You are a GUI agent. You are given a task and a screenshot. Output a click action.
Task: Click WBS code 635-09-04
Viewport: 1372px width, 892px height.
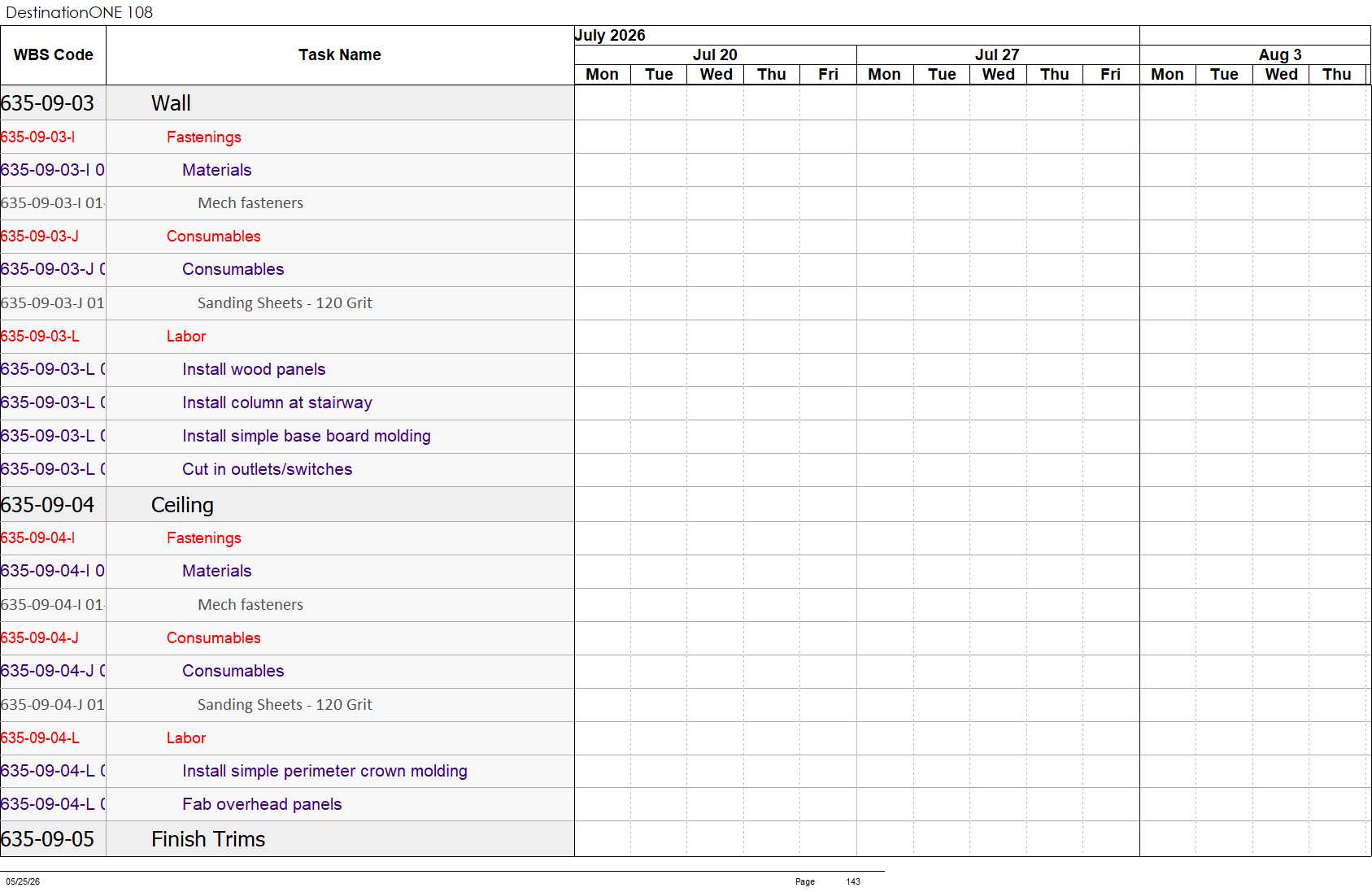(x=47, y=505)
